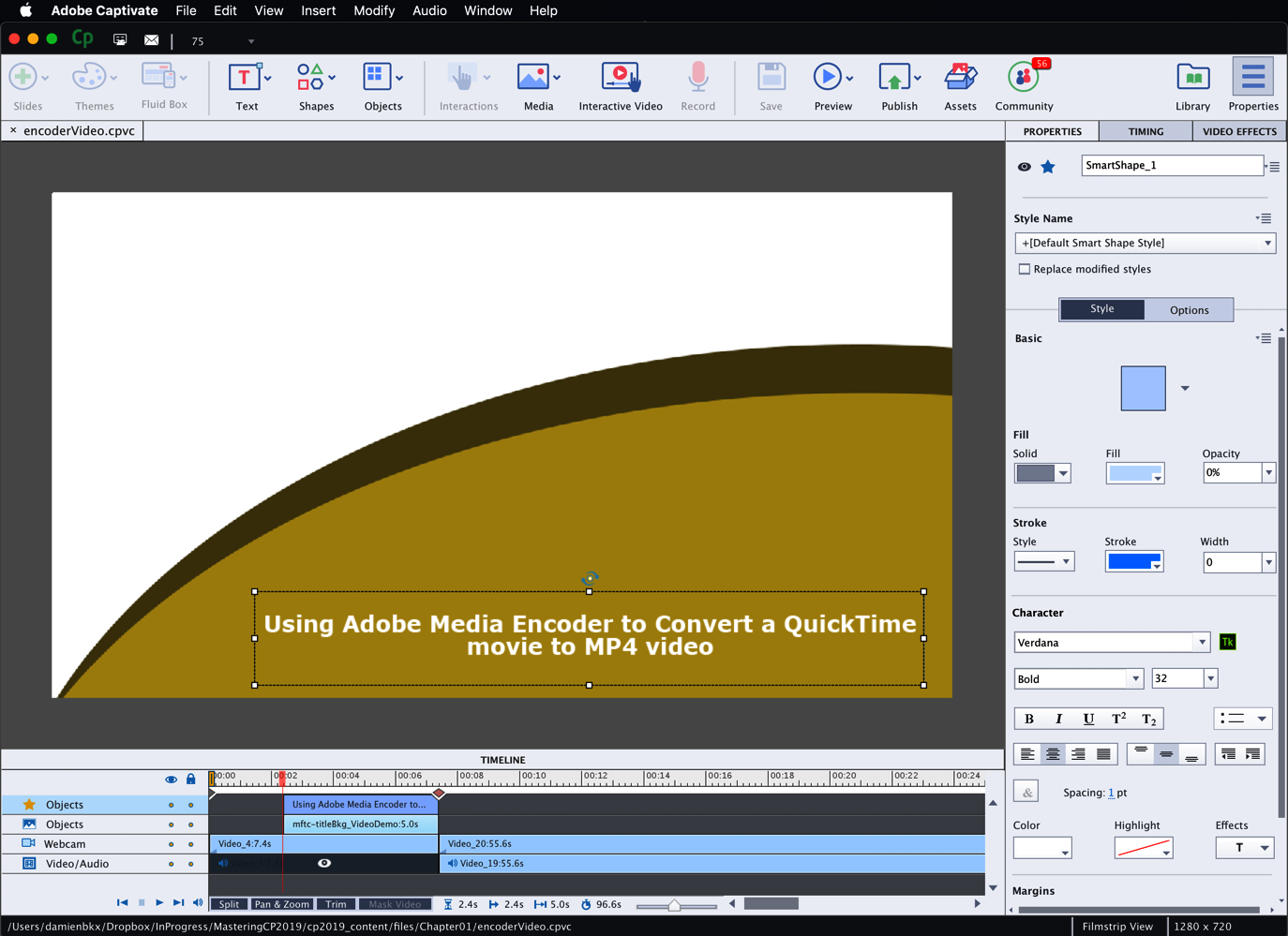Open the Audio menu

429,10
